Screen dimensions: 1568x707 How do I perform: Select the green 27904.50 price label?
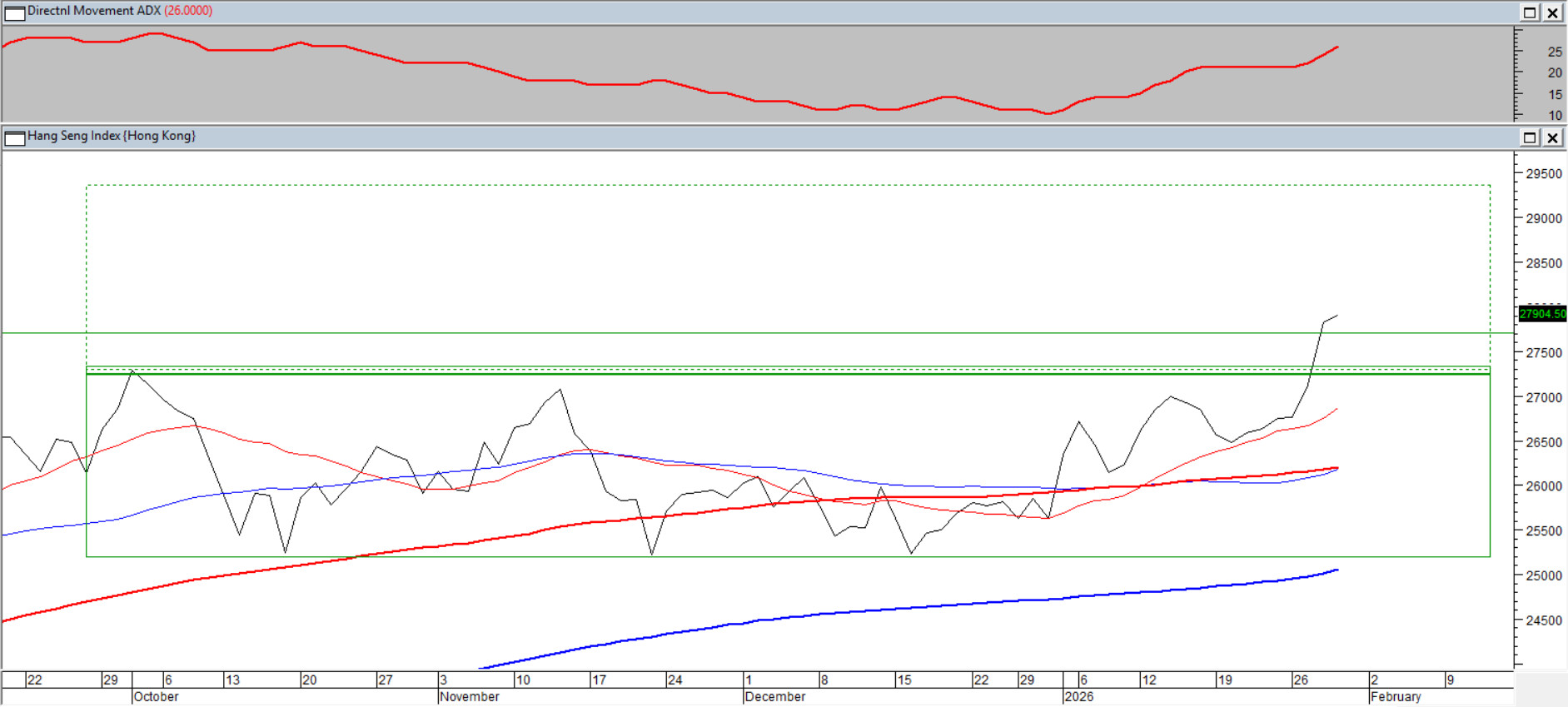click(1542, 314)
